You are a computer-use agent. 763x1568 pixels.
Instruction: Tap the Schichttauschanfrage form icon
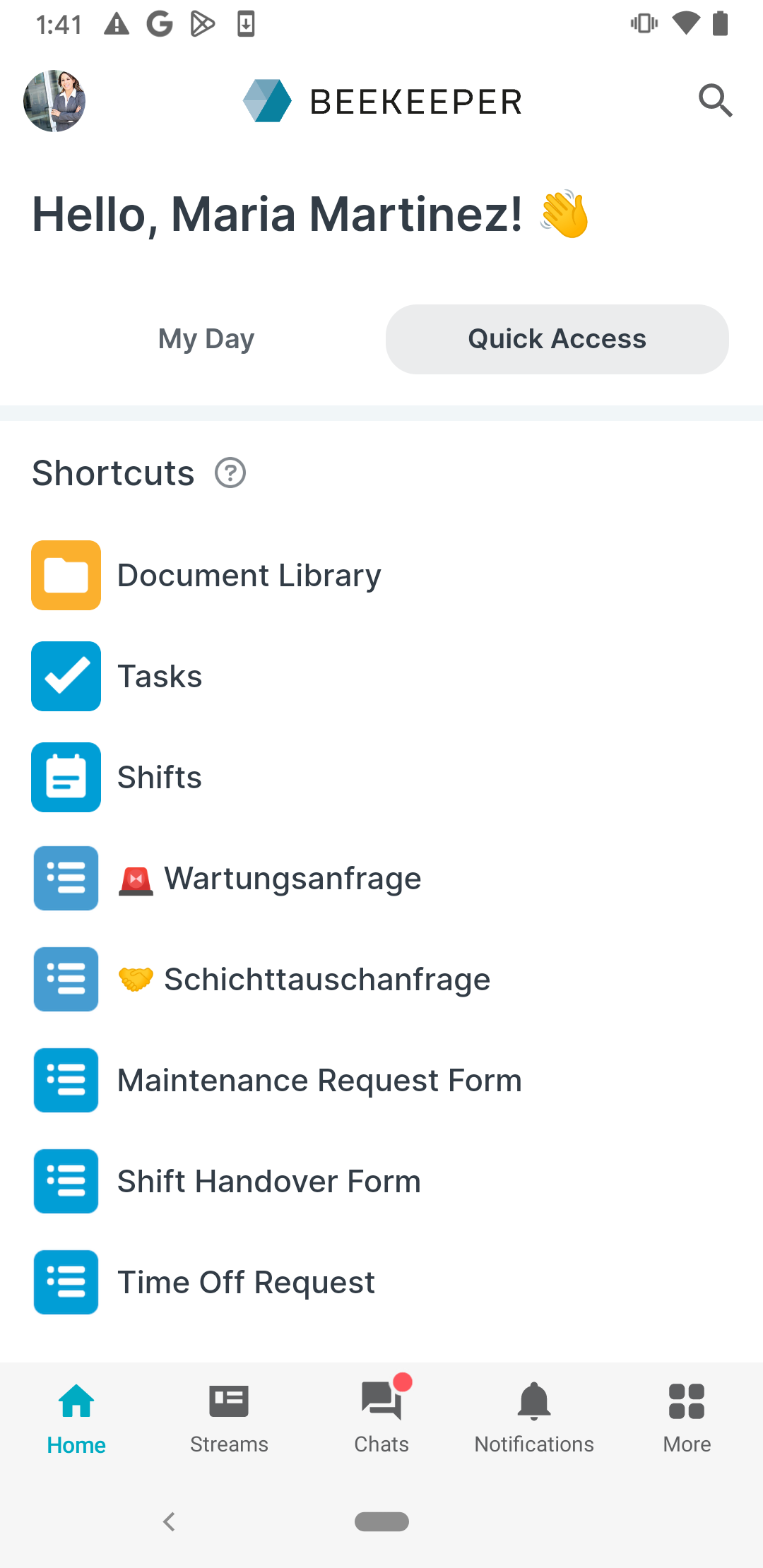66,979
